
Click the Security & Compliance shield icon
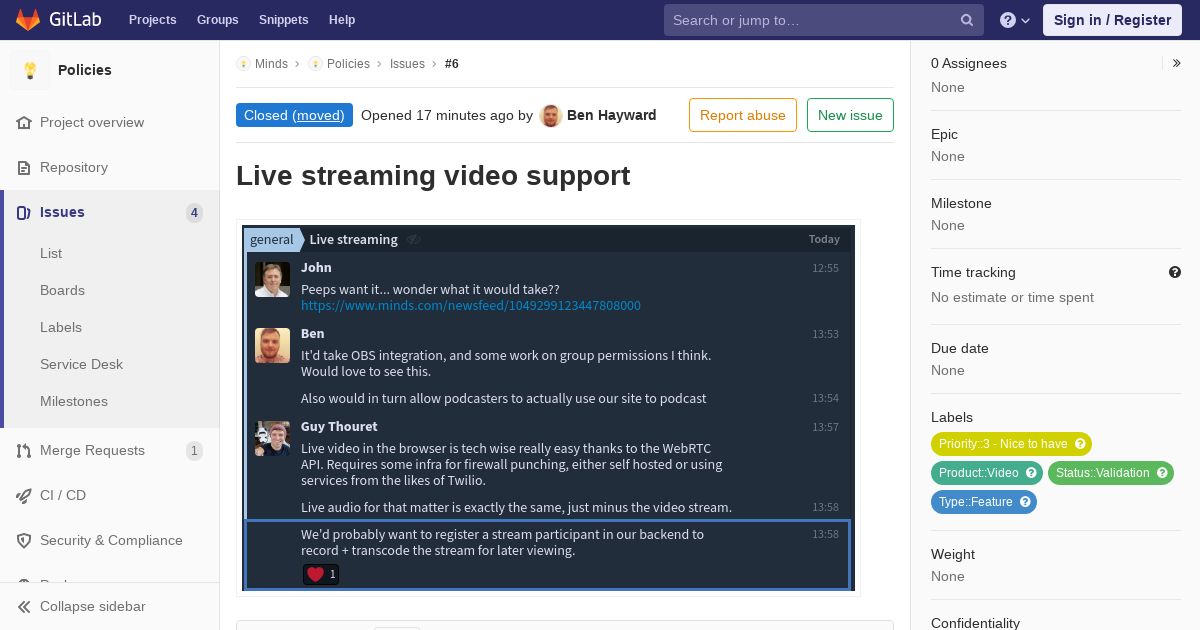pyautogui.click(x=24, y=540)
